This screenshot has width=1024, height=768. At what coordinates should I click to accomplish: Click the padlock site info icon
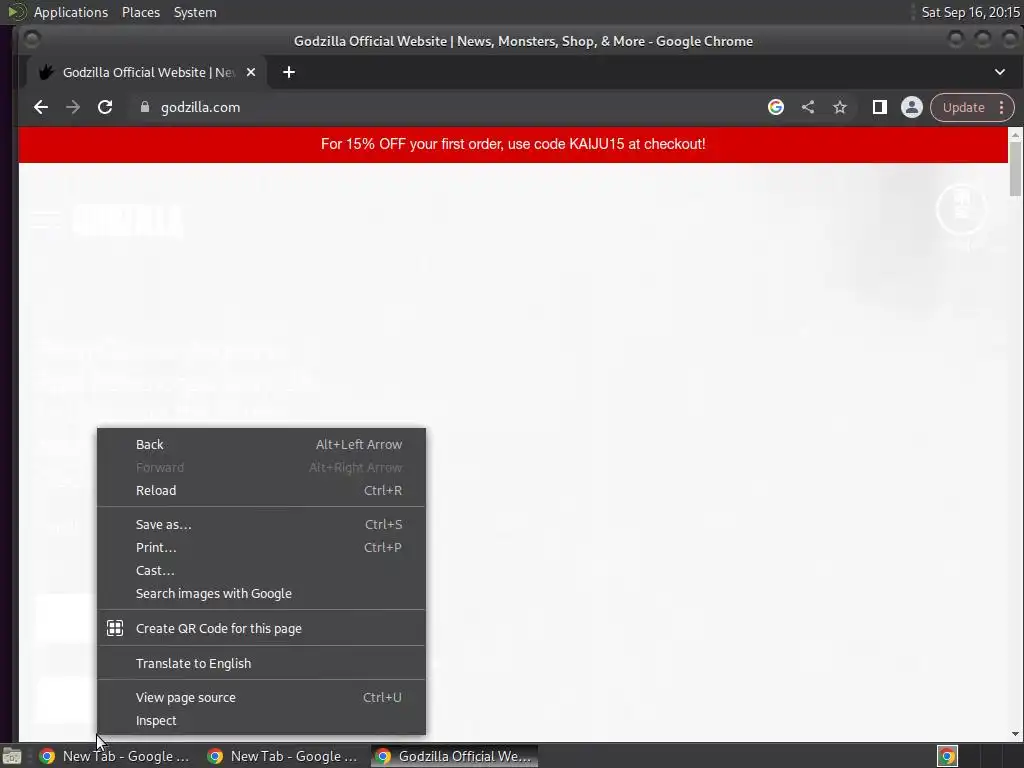coord(145,107)
